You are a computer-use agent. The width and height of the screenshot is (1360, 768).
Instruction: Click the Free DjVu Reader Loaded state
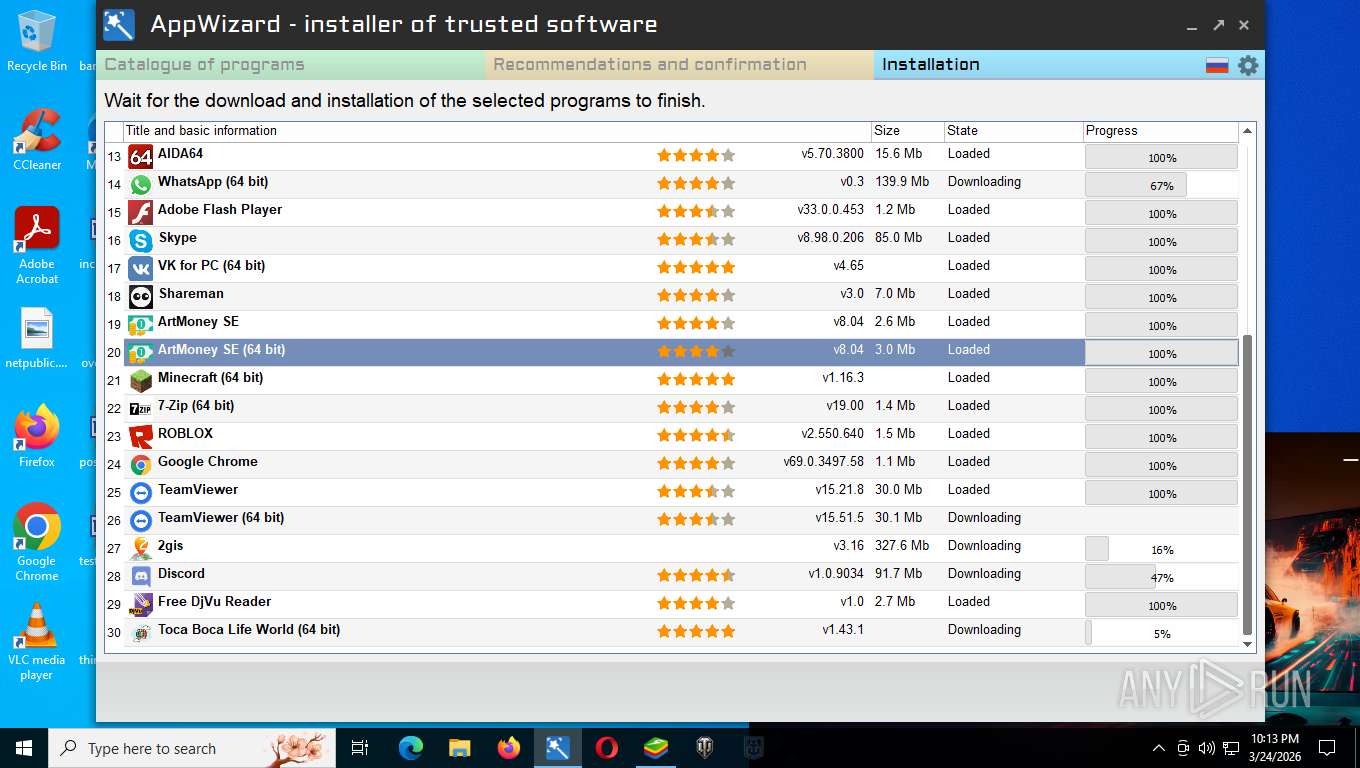point(969,602)
